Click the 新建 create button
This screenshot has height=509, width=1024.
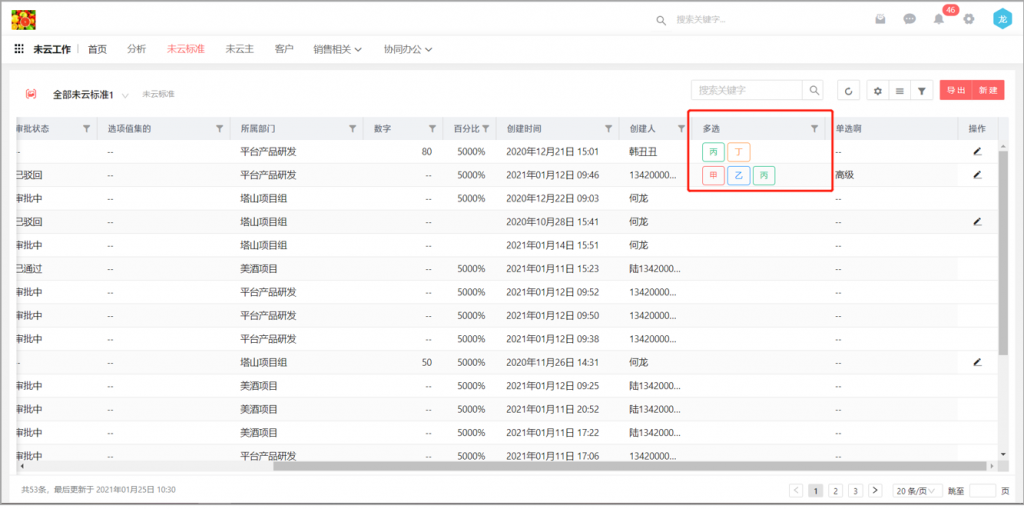pyautogui.click(x=988, y=91)
